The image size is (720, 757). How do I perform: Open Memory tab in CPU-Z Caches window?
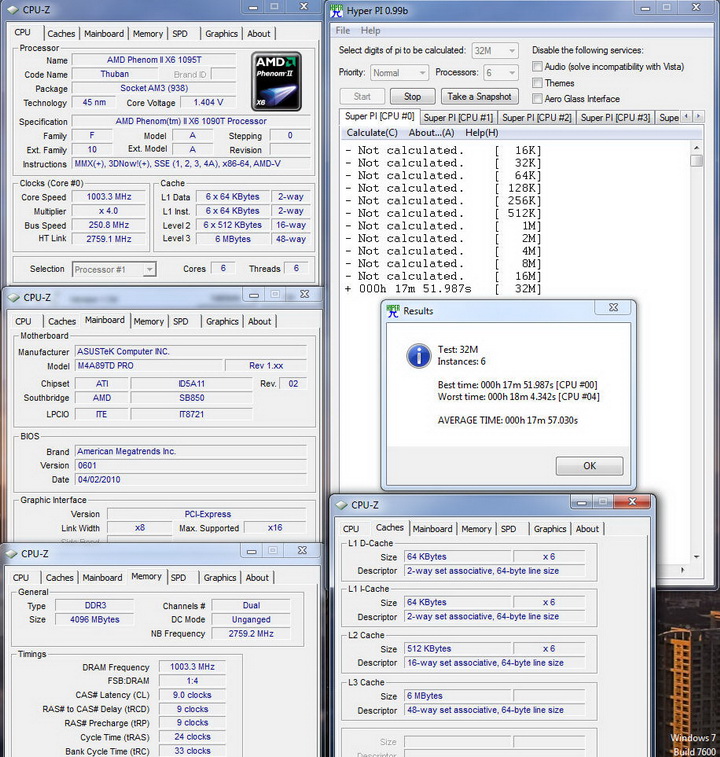point(476,529)
